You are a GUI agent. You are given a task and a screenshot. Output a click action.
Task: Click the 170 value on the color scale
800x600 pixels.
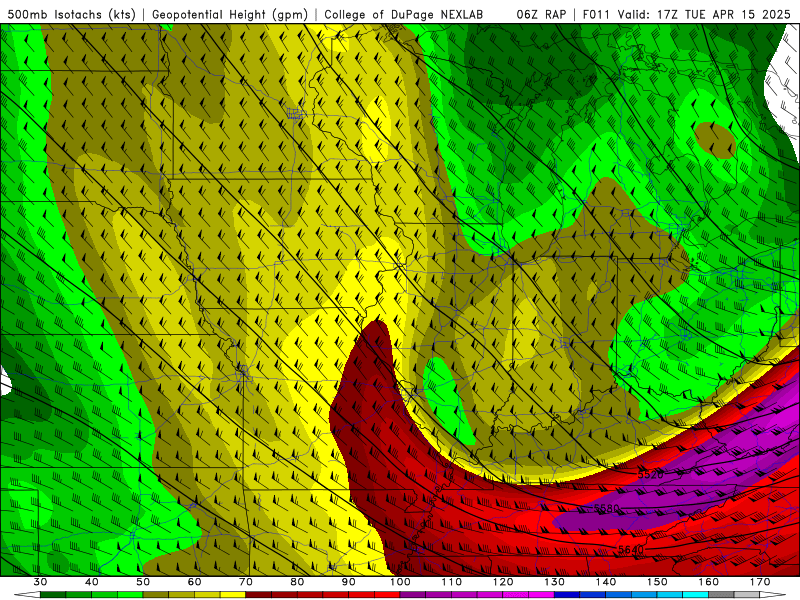tap(760, 582)
